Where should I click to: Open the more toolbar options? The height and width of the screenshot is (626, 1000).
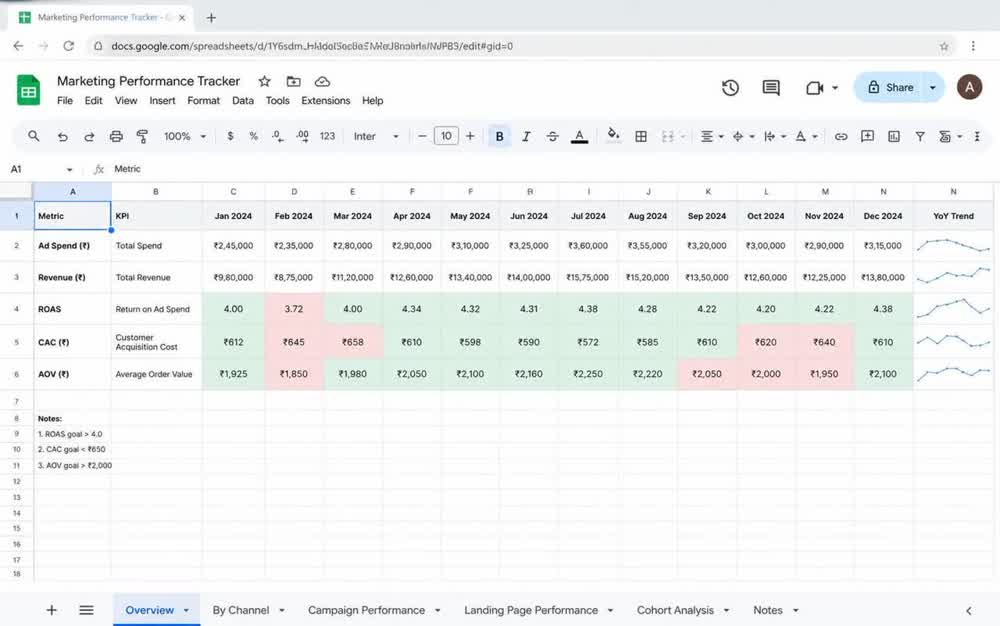click(977, 136)
